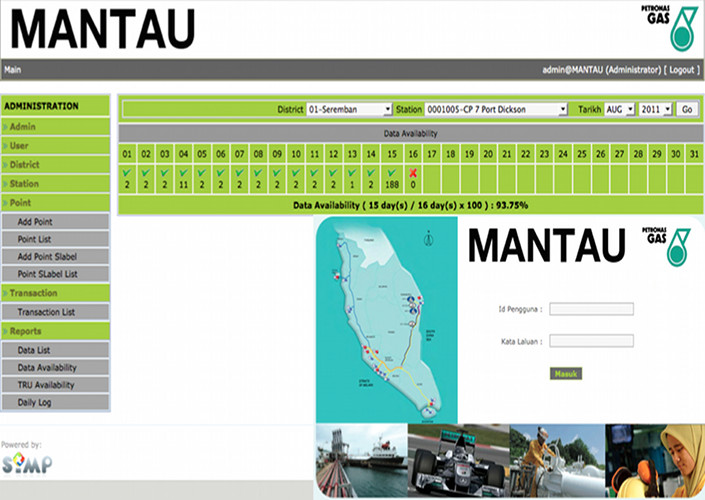
Task: Click the Id Pengguna input field
Action: 591,309
